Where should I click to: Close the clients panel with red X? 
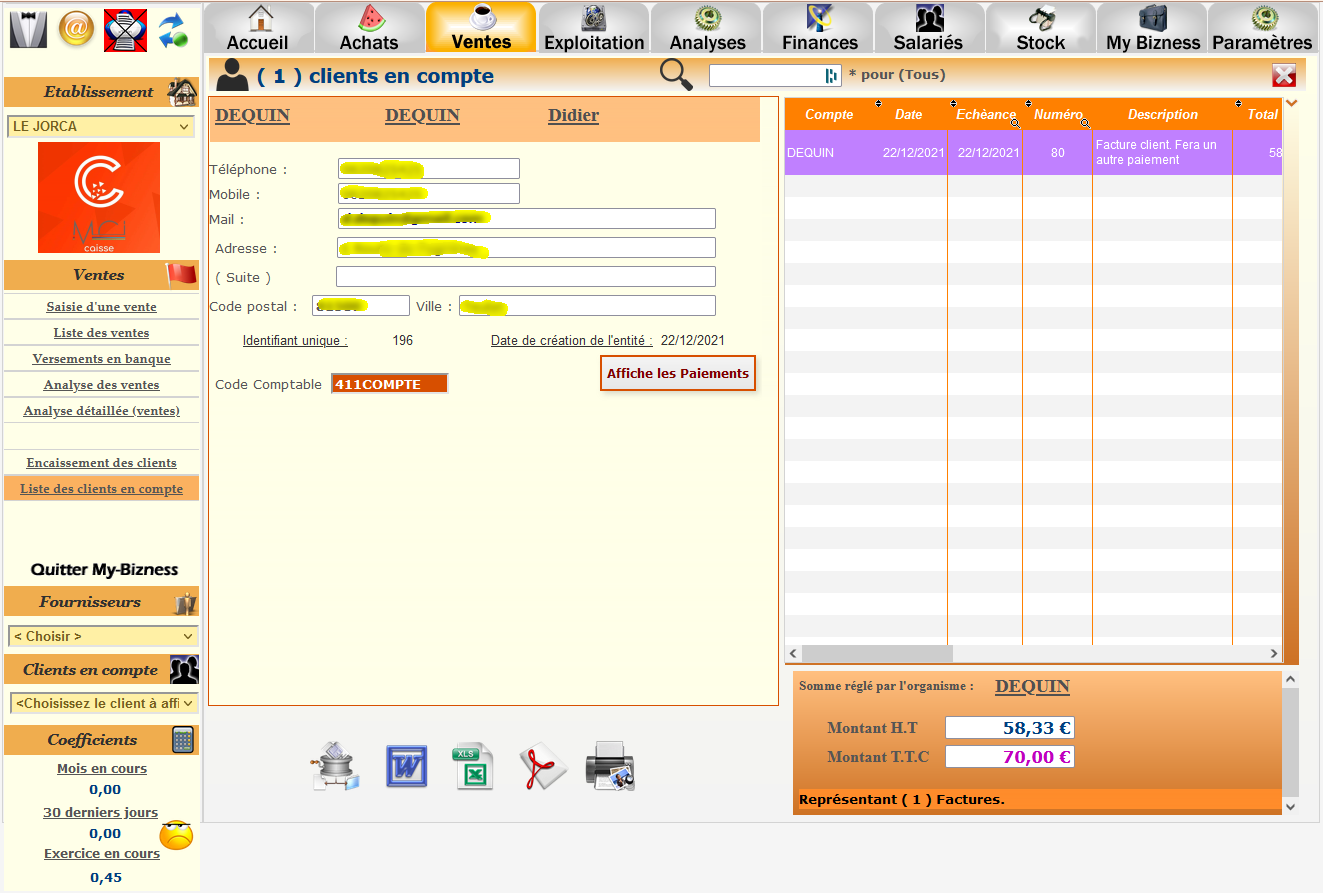tap(1284, 75)
